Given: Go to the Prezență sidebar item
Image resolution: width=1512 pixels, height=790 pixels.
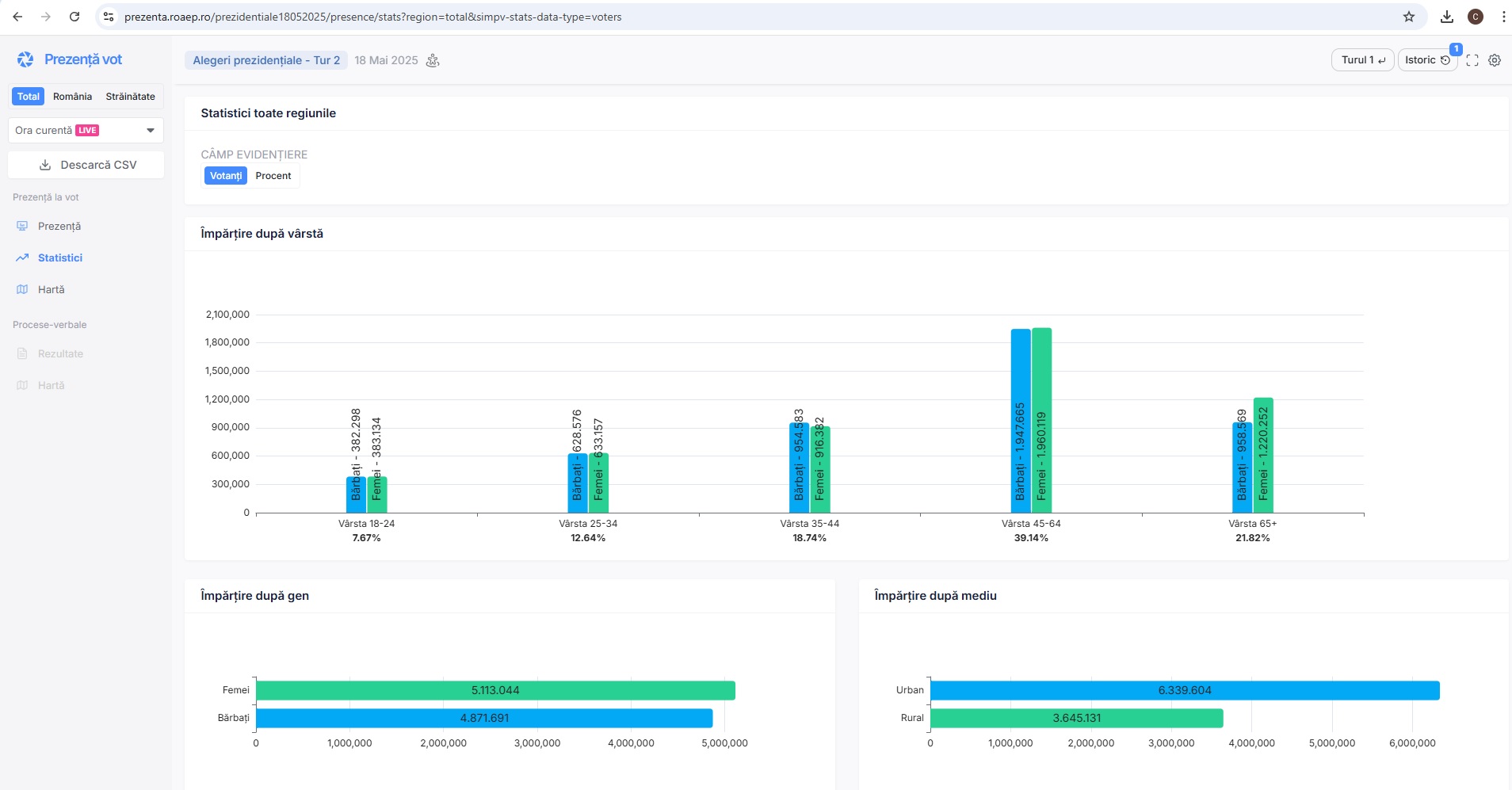Looking at the screenshot, I should click(59, 226).
